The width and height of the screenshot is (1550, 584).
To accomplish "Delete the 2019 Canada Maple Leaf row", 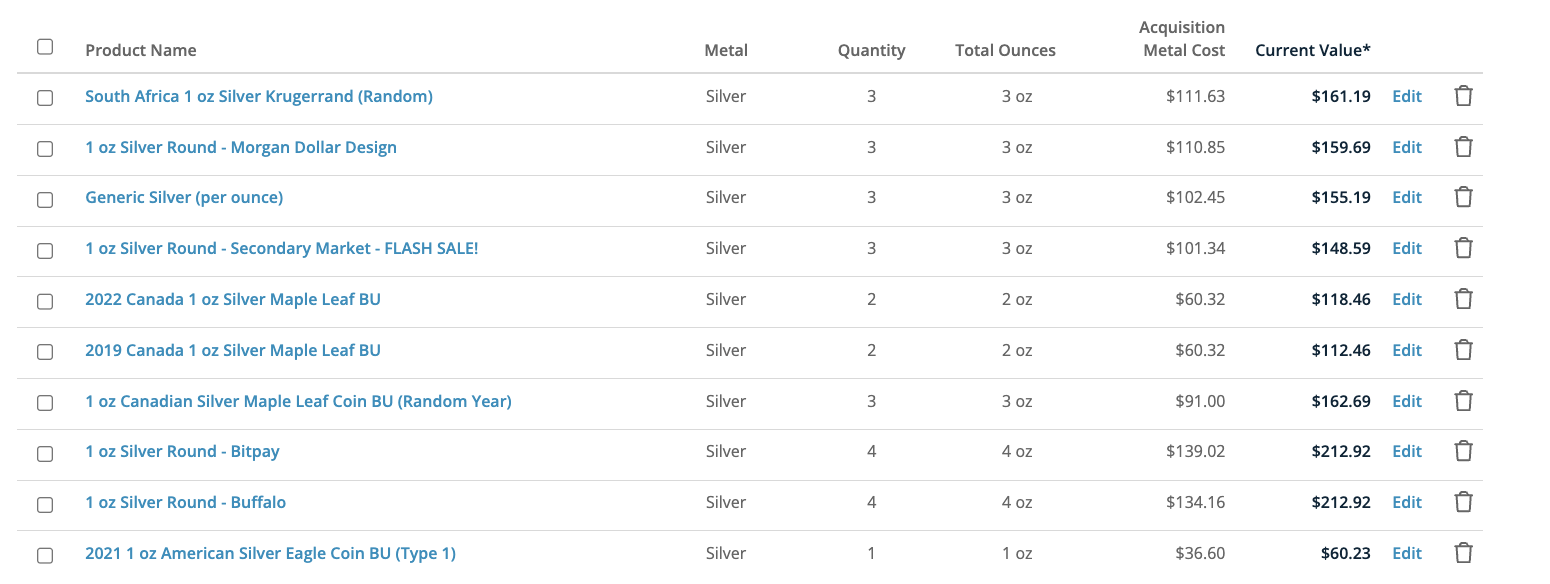I will (x=1463, y=350).
